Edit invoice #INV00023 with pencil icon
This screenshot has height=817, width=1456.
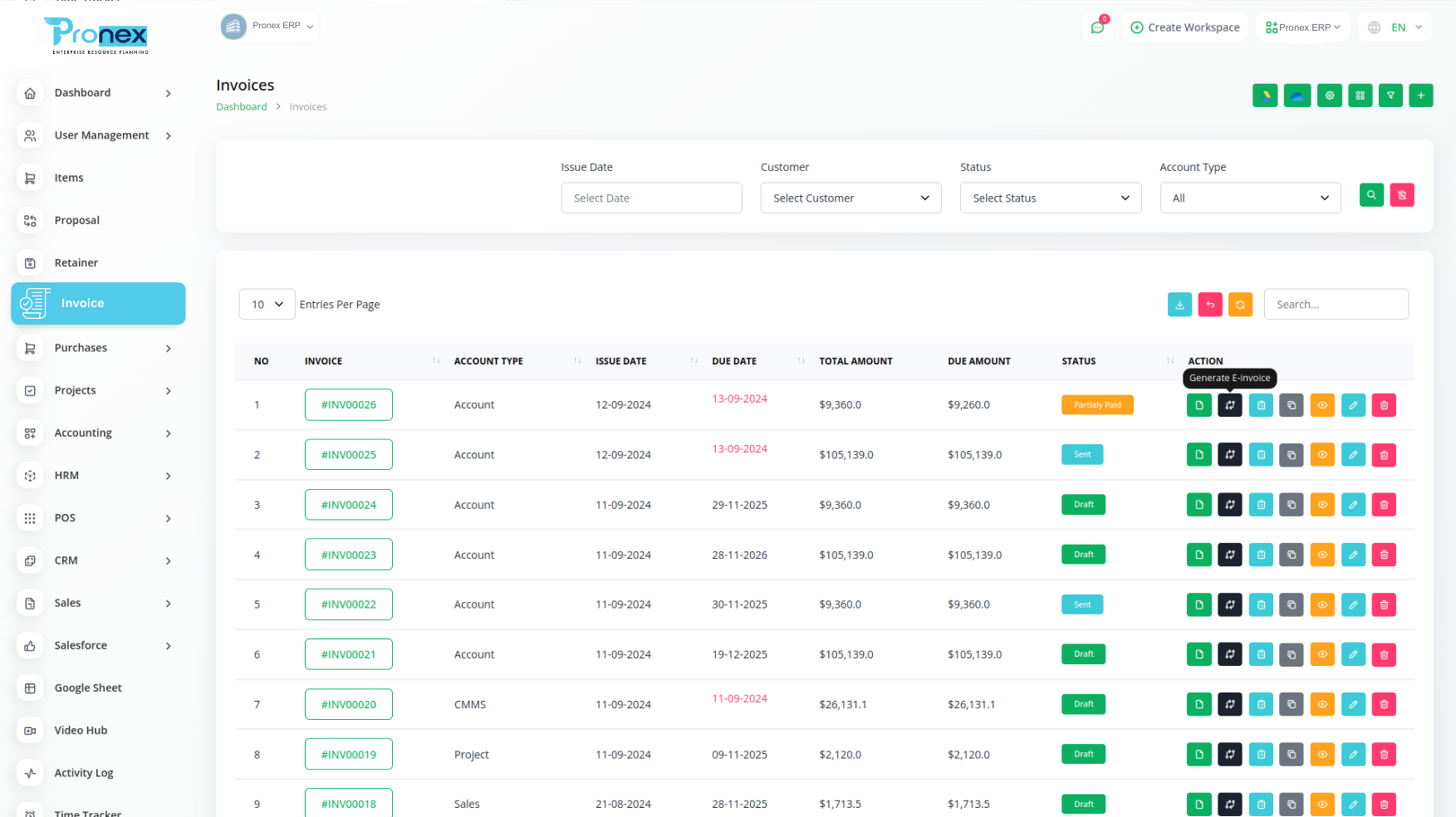(1353, 555)
